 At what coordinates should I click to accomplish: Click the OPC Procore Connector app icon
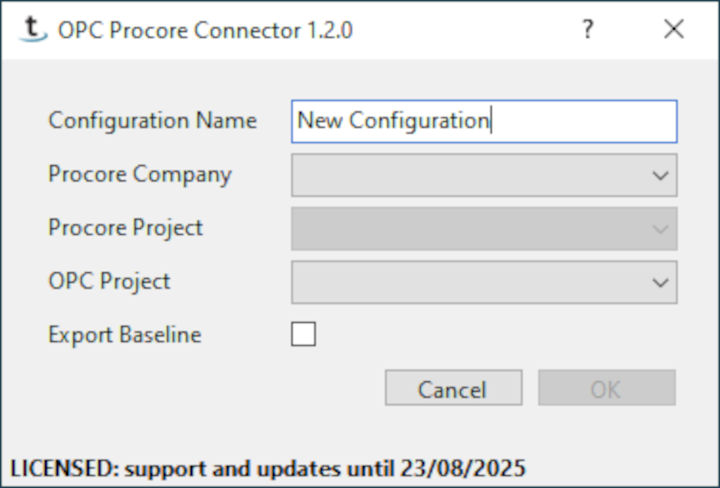coord(32,30)
